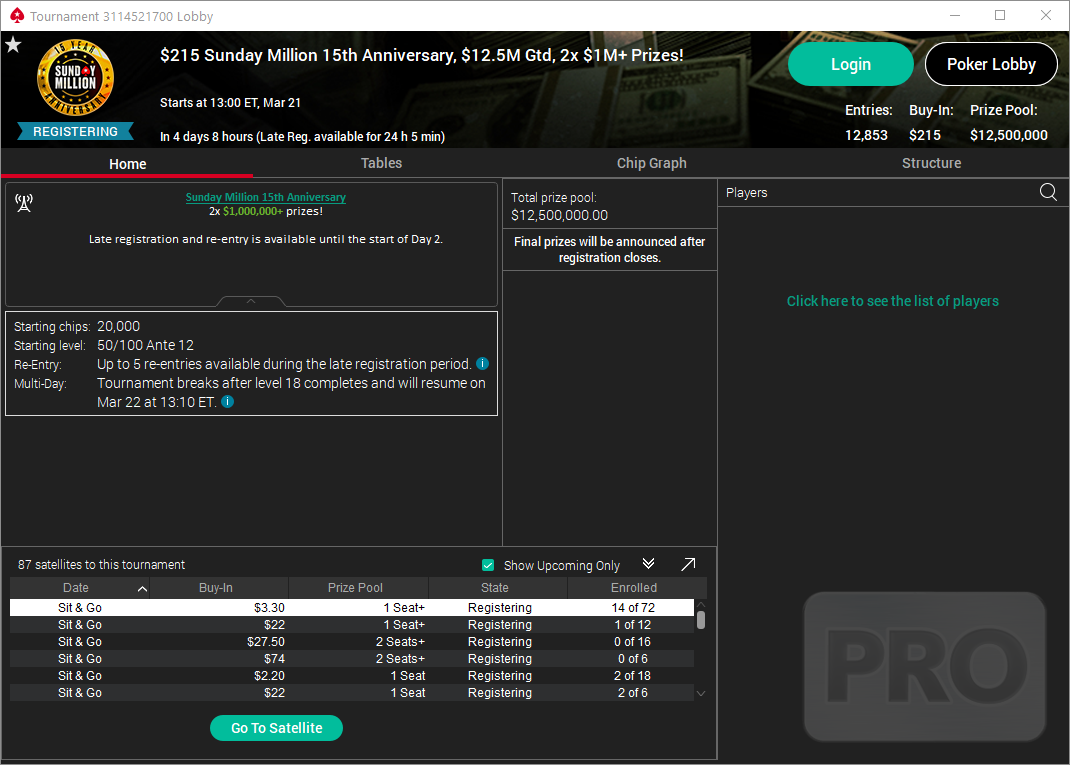Open the Tables tab

click(x=381, y=163)
